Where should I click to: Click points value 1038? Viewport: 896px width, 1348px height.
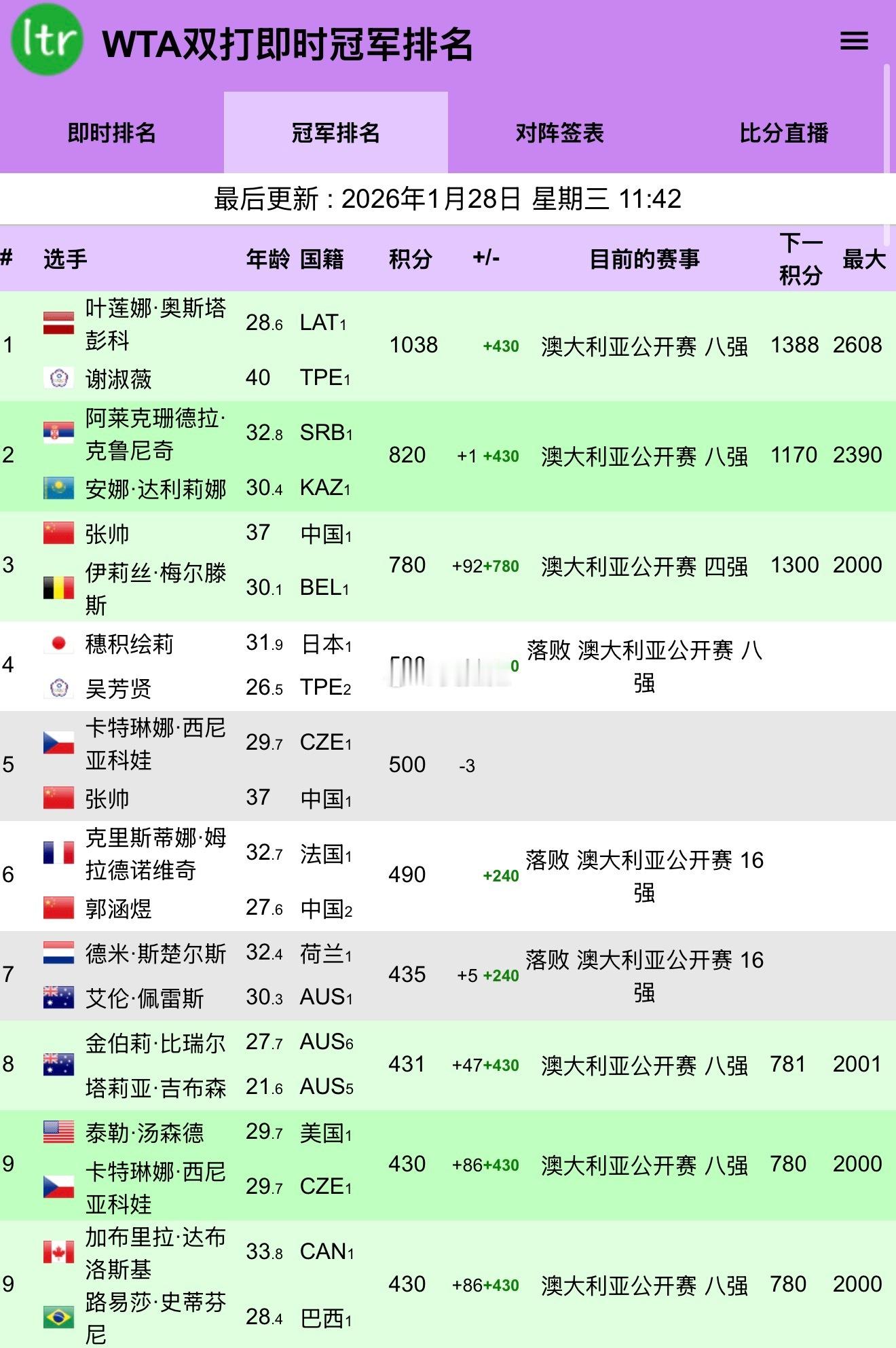pyautogui.click(x=413, y=345)
